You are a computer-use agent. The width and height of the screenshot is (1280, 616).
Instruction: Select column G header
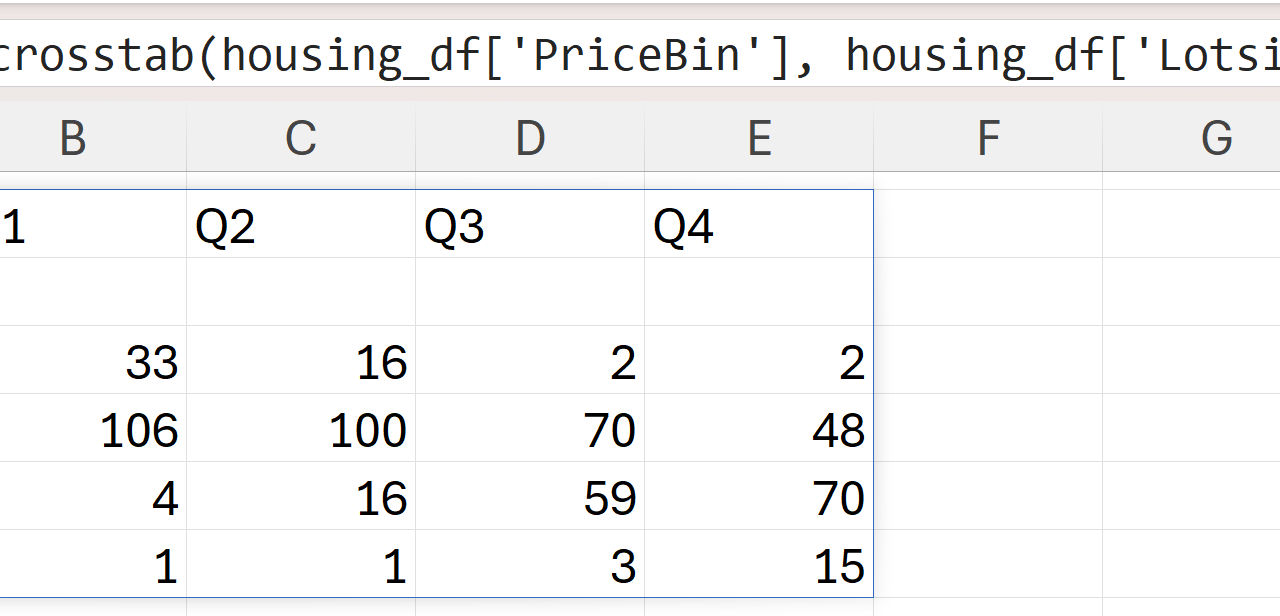click(x=1216, y=139)
